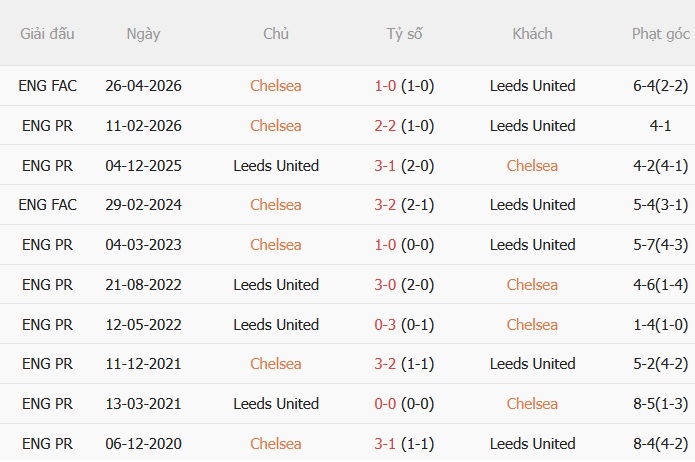Click the 0-0 score on 13-03-2021
This screenshot has width=695, height=462.
click(x=385, y=404)
